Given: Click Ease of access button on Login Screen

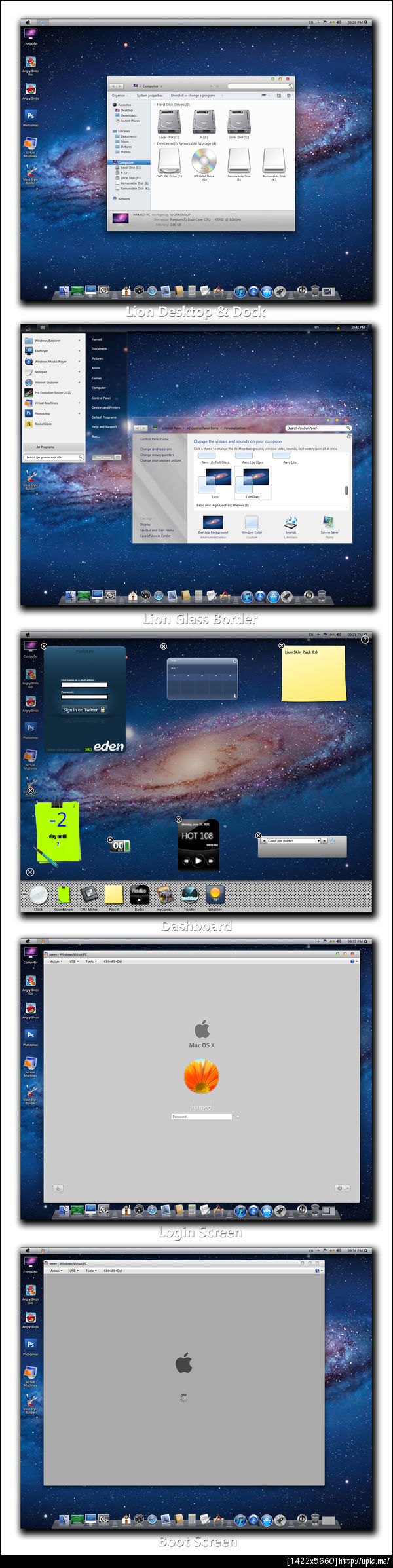Looking at the screenshot, I should point(58,1188).
